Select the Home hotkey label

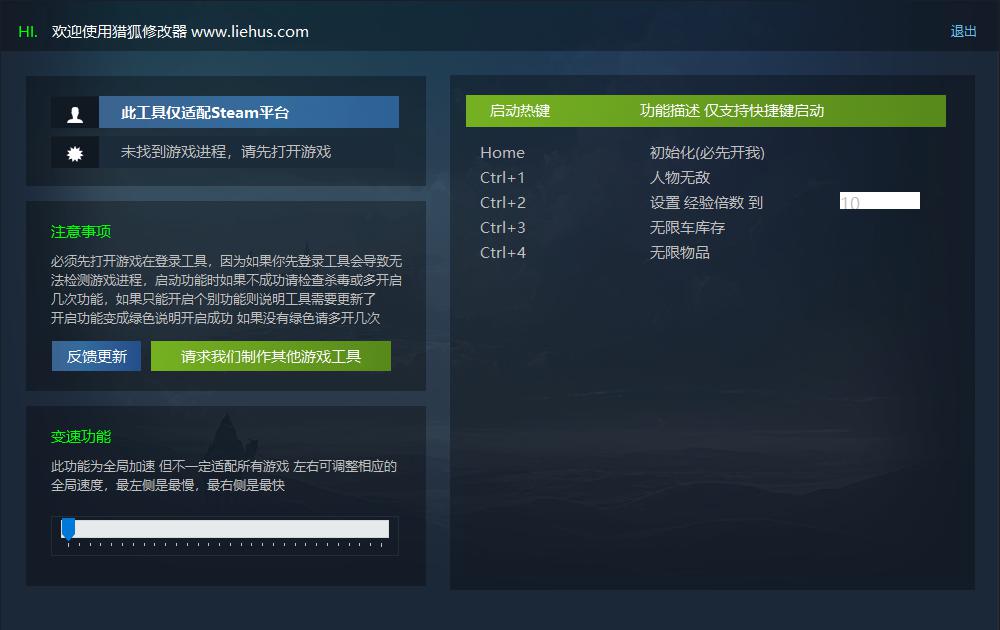503,153
